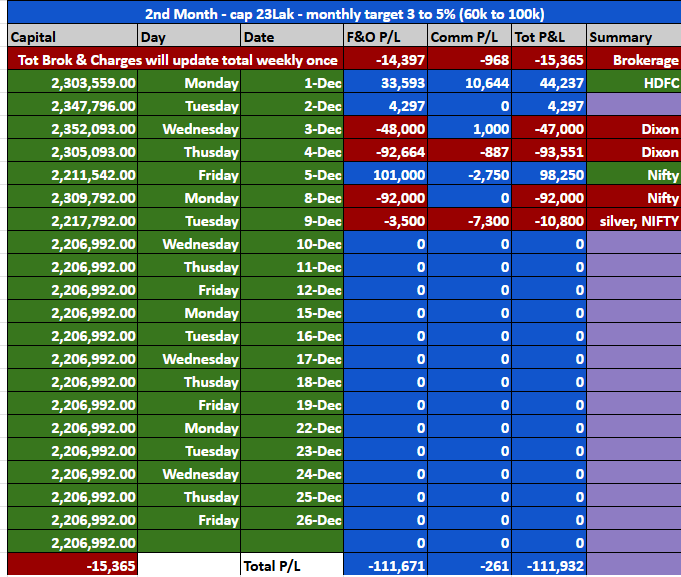681x577 pixels.
Task: Select capital cell 2,211,542.00
Action: (x=72, y=175)
